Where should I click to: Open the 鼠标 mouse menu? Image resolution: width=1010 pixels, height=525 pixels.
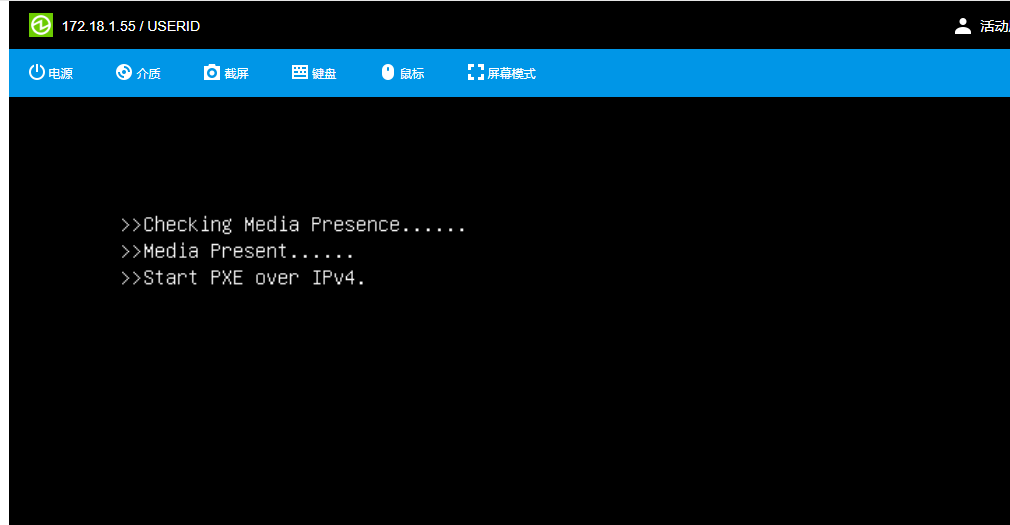click(x=412, y=73)
